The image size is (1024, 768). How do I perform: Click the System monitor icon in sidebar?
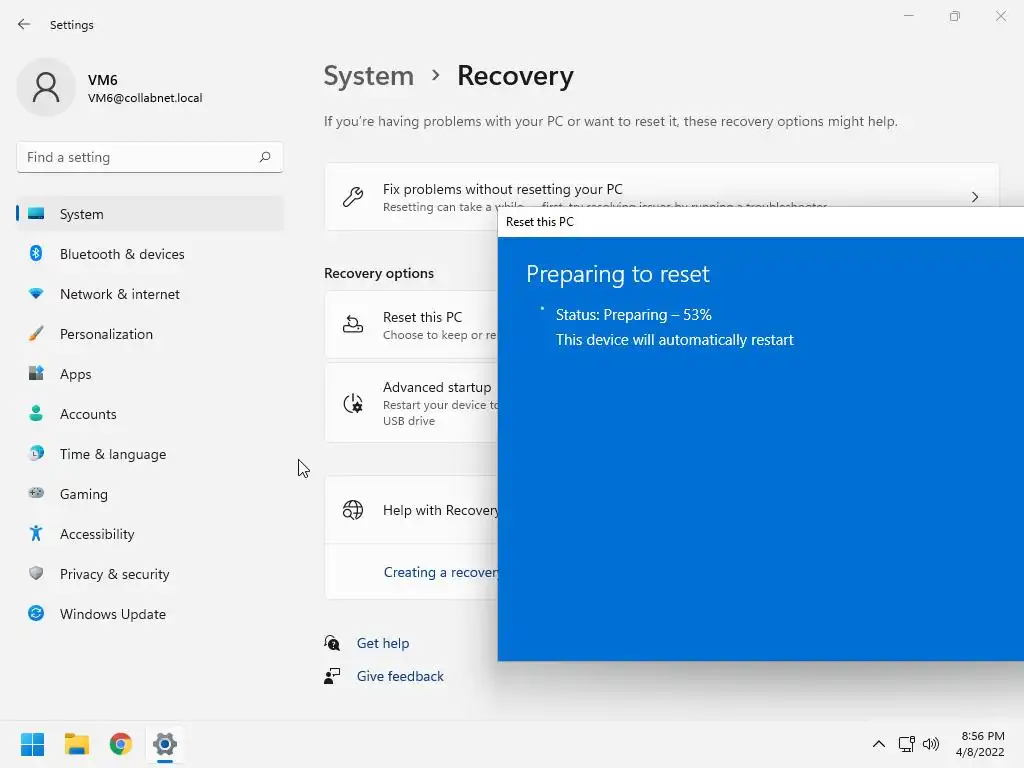pos(36,214)
